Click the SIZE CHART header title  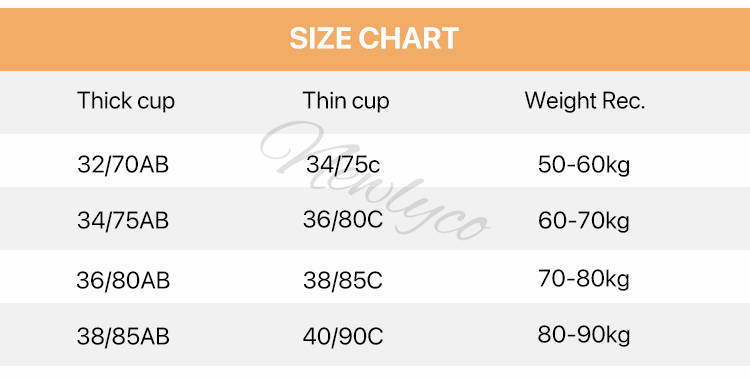[374, 38]
